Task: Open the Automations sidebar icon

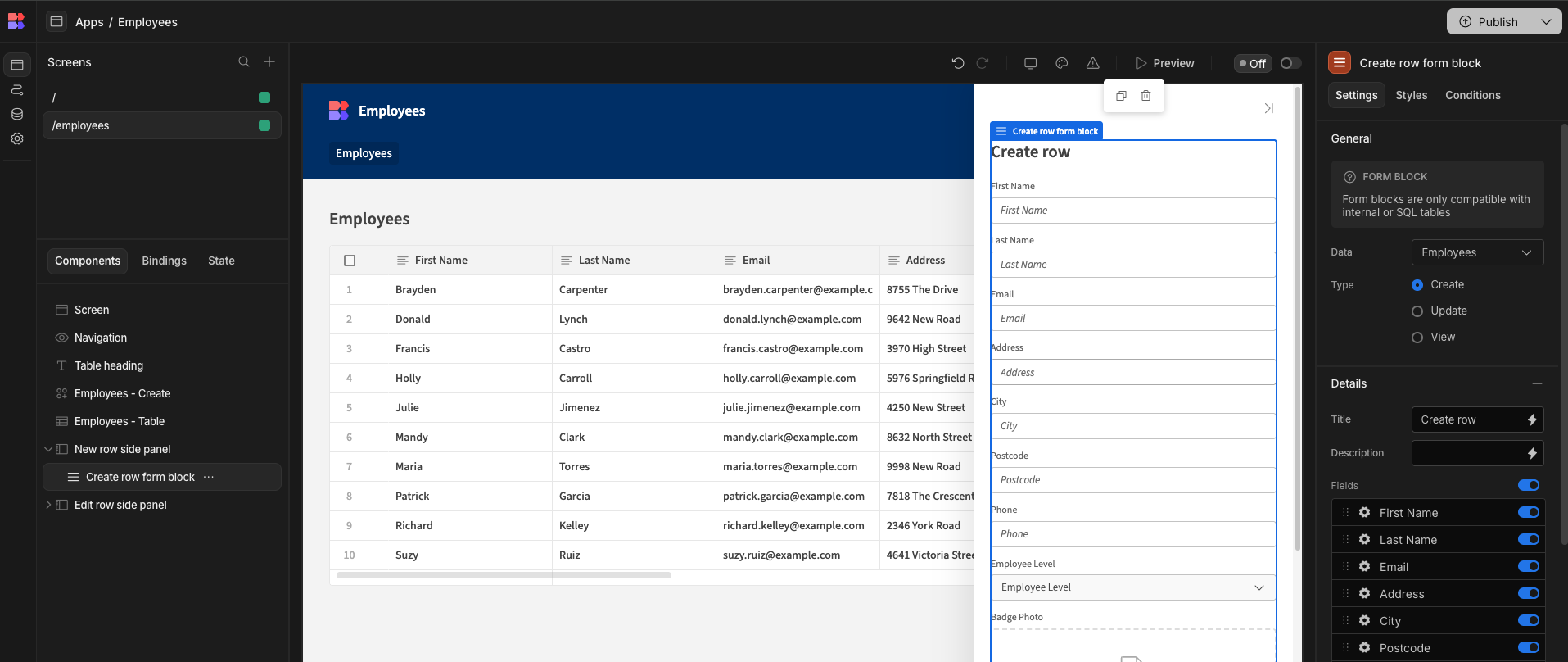Action: (x=17, y=89)
